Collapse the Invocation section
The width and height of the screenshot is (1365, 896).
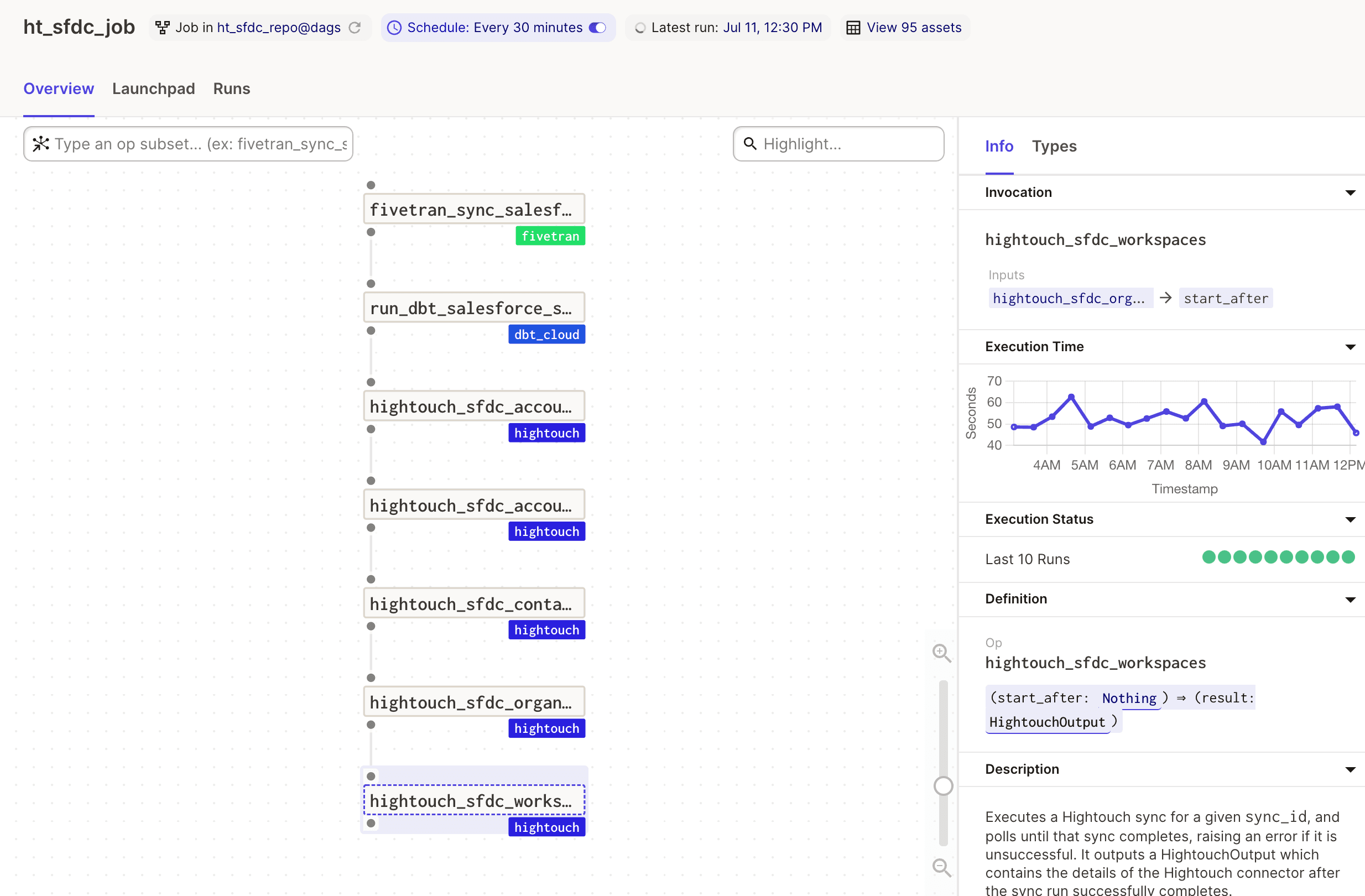[x=1350, y=192]
